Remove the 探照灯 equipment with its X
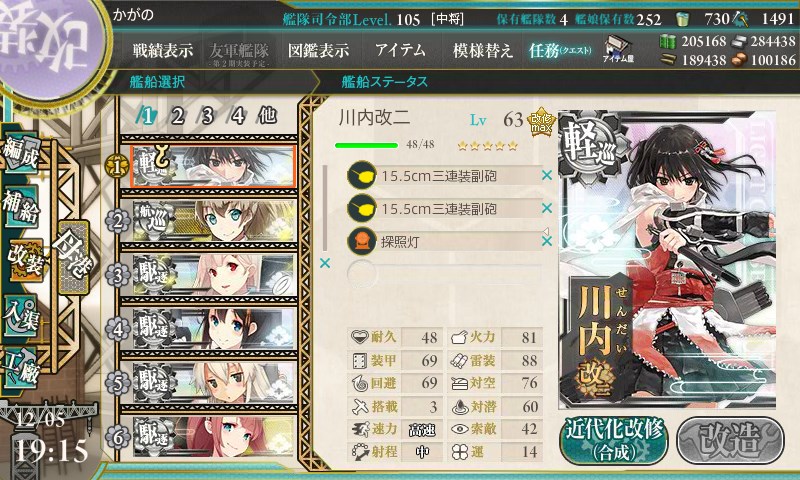 click(x=547, y=241)
